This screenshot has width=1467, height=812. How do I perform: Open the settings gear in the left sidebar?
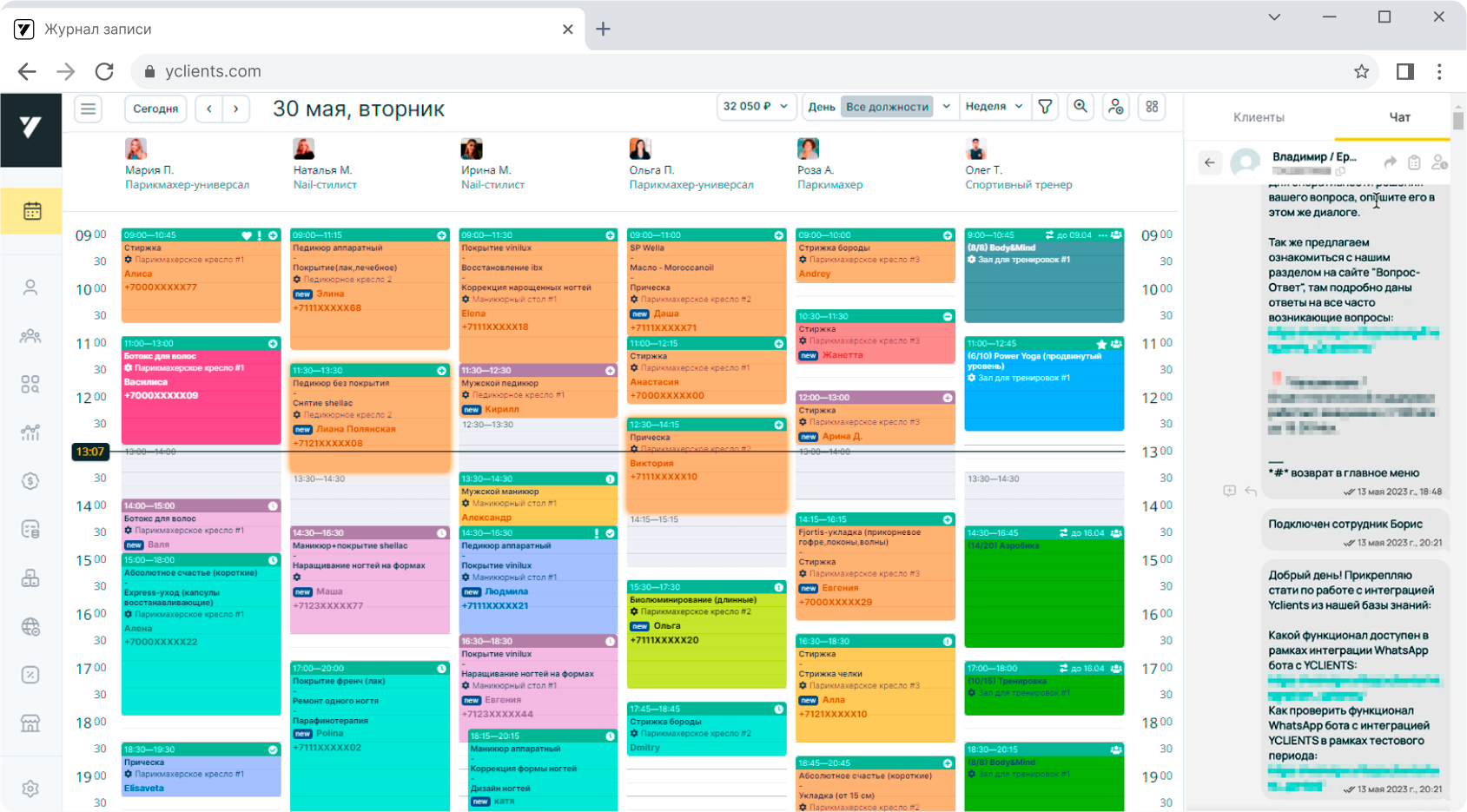coord(30,789)
